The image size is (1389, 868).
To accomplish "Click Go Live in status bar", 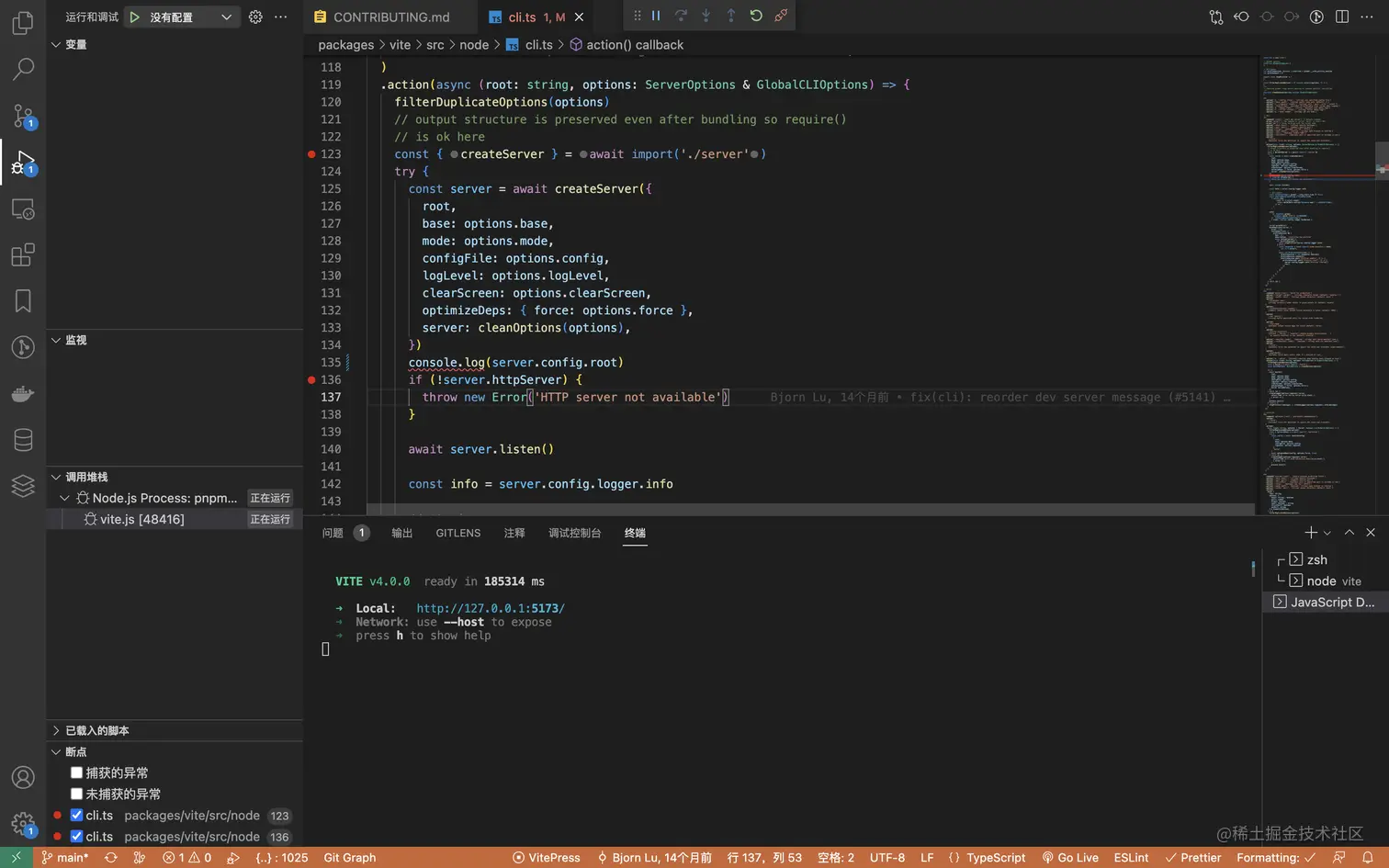I will (x=1070, y=857).
